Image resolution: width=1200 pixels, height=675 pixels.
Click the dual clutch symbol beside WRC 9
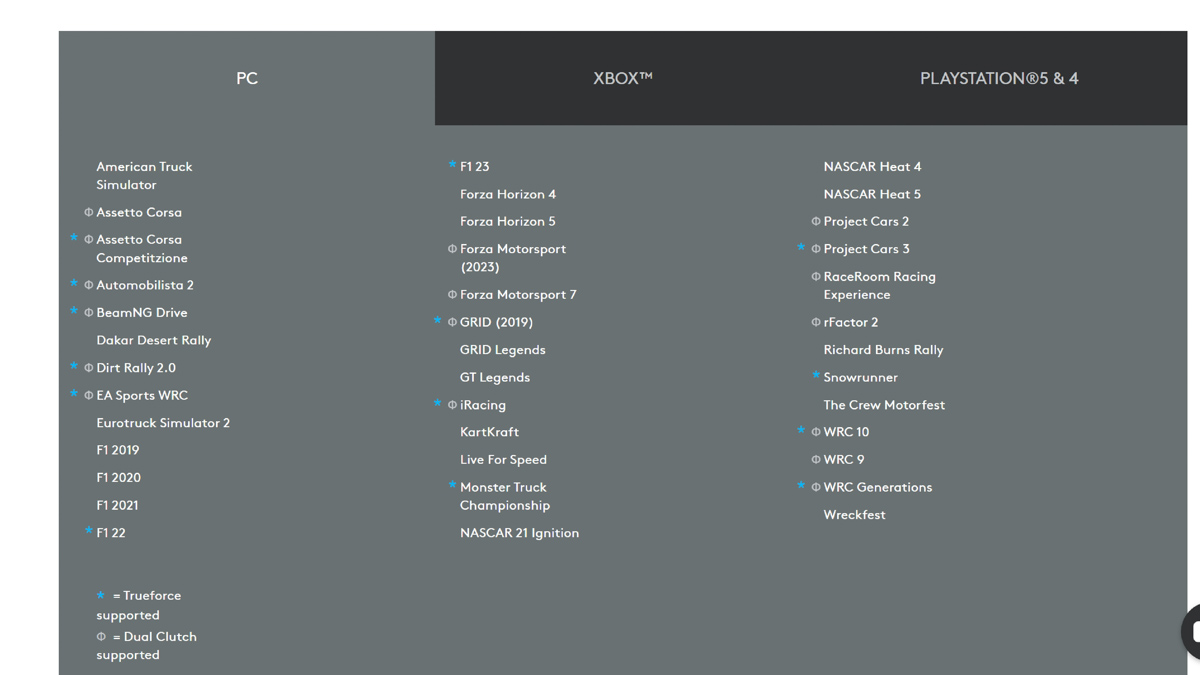pyautogui.click(x=816, y=459)
